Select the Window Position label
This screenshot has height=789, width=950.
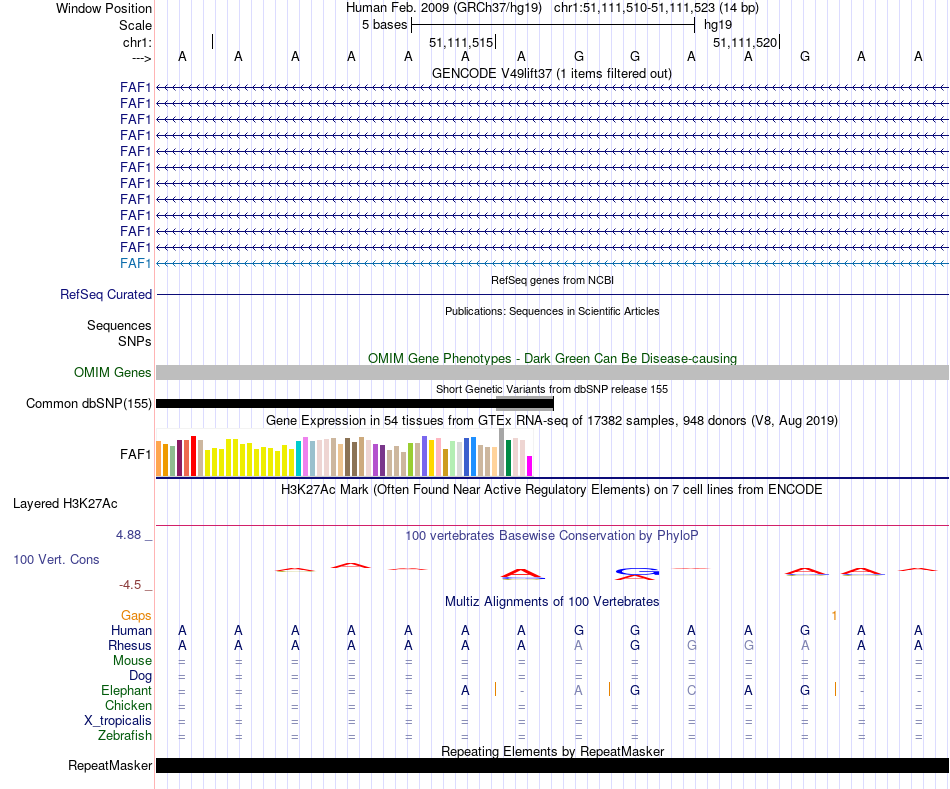point(104,8)
